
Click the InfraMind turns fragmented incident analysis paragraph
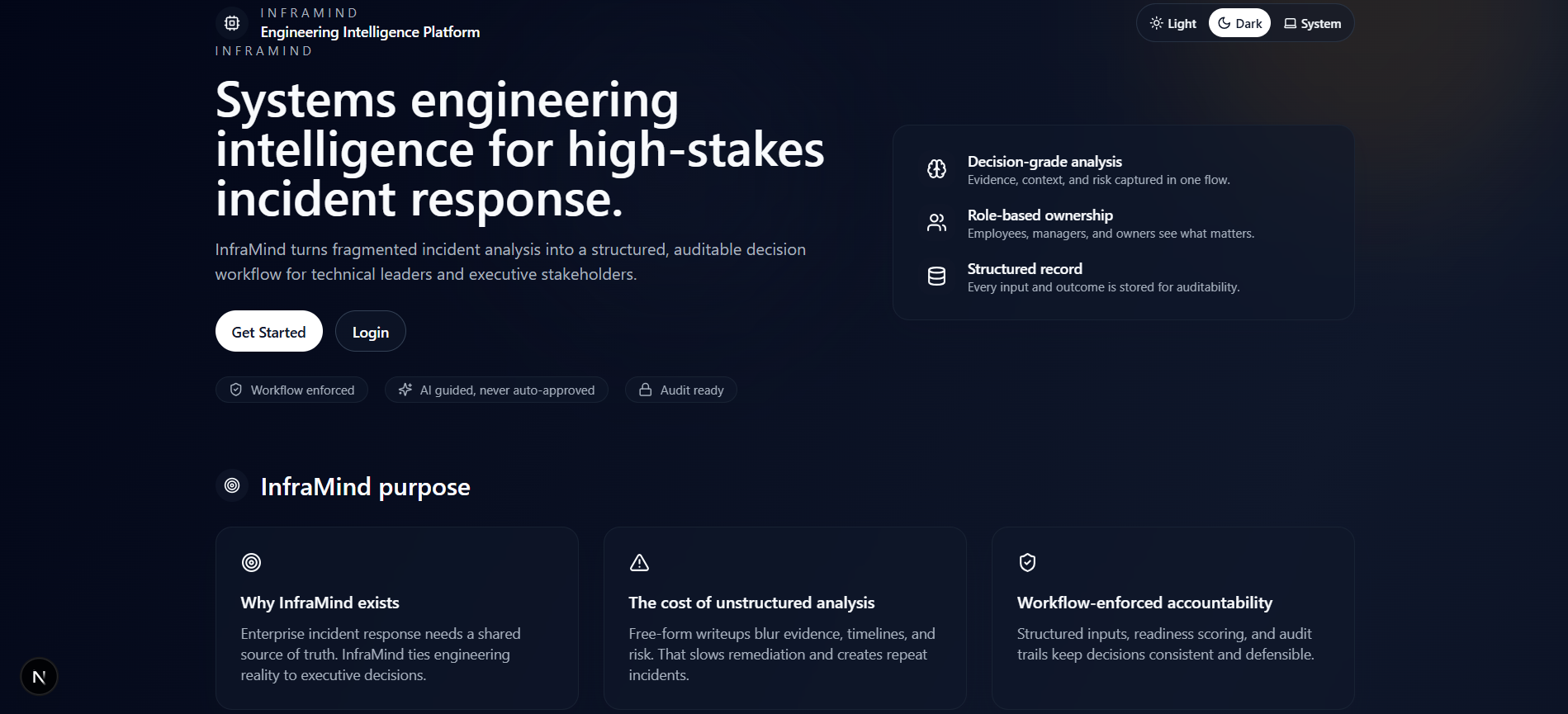(x=510, y=262)
